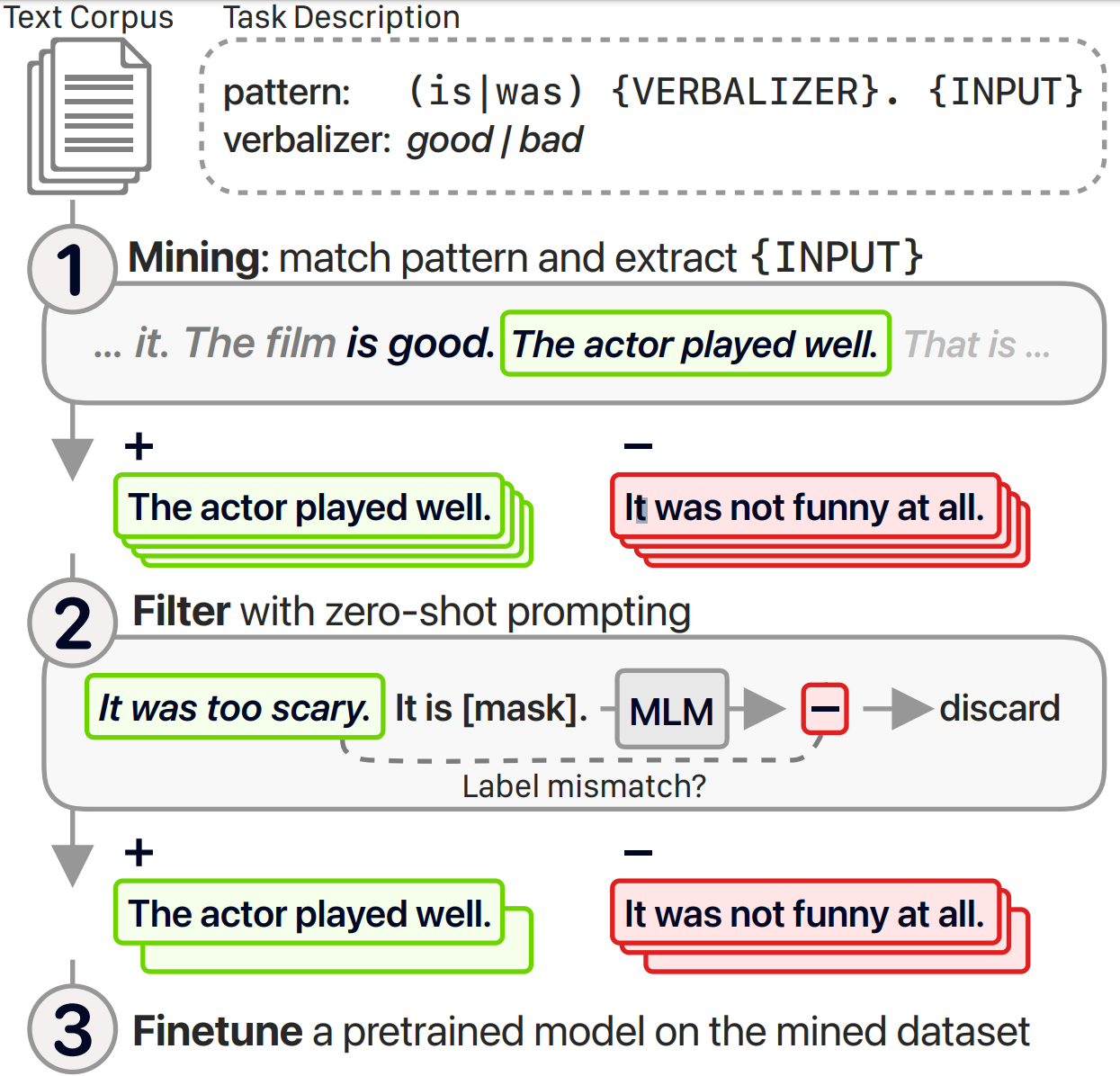This screenshot has height=1076, width=1120.
Task: Click the step 1 circle
Action: coord(72,269)
